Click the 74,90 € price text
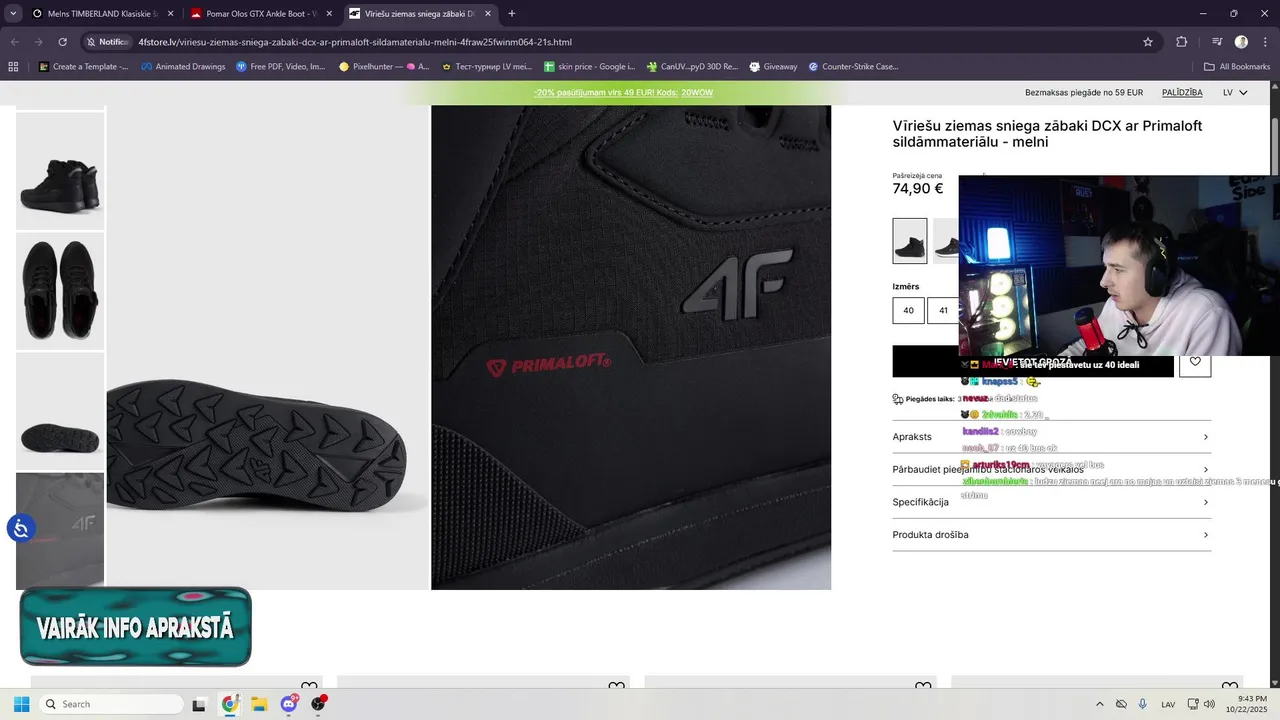 [x=918, y=188]
